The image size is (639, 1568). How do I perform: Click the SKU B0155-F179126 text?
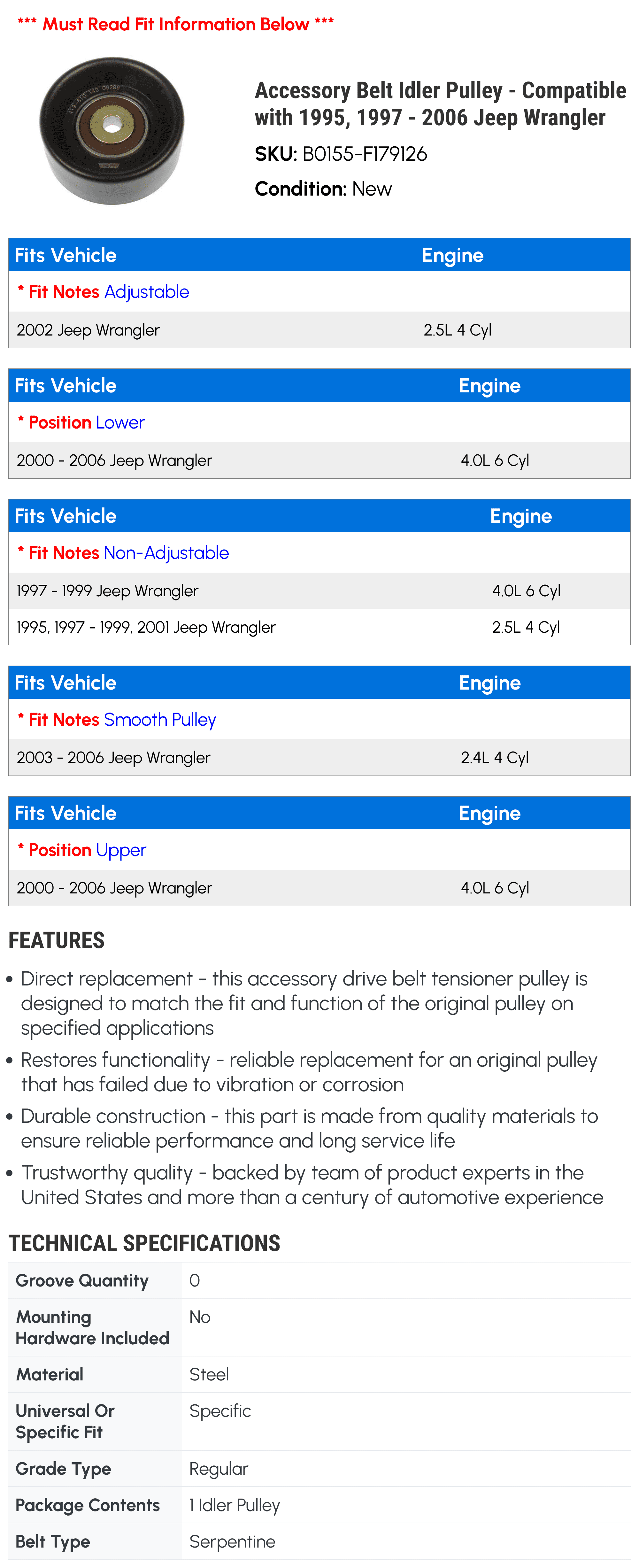(x=341, y=154)
